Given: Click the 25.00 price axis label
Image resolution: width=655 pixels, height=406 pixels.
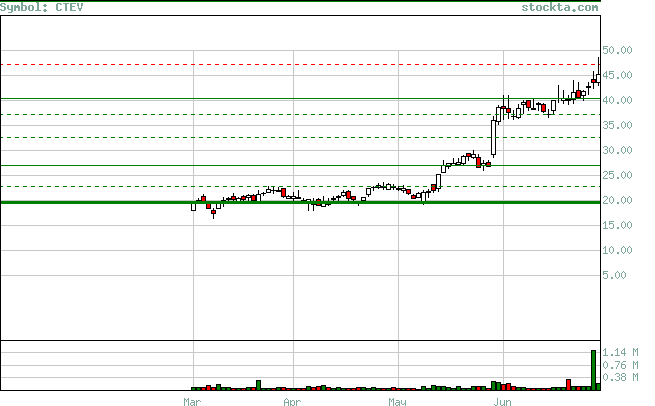Looking at the screenshot, I should pyautogui.click(x=617, y=175).
